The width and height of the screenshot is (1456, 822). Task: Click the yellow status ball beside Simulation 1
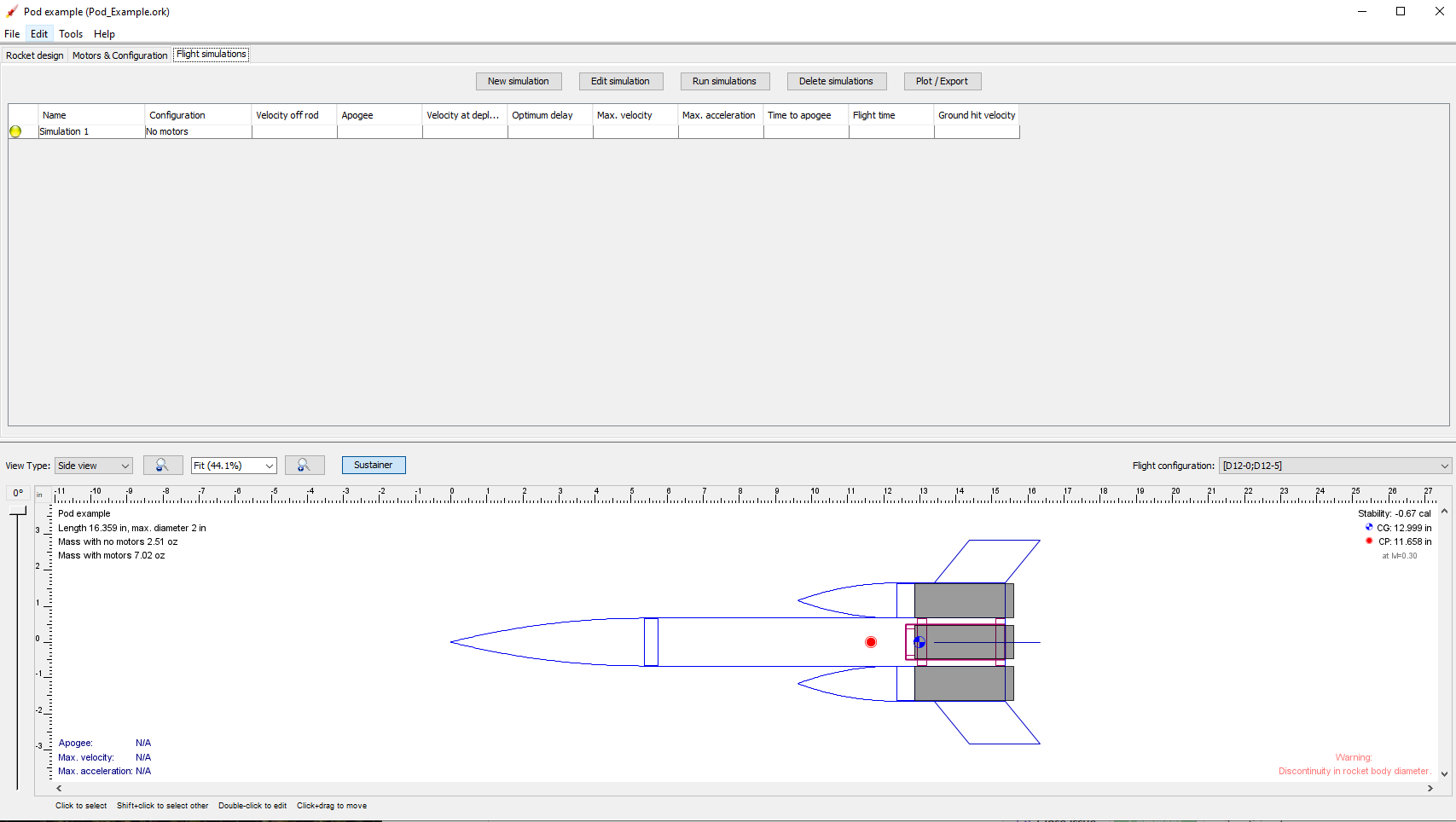pyautogui.click(x=15, y=131)
